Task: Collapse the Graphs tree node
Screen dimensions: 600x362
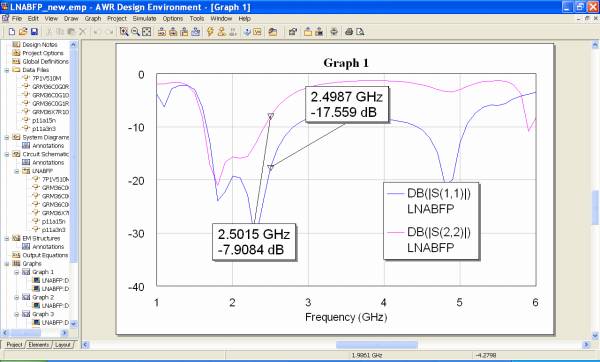Action: coord(7,264)
